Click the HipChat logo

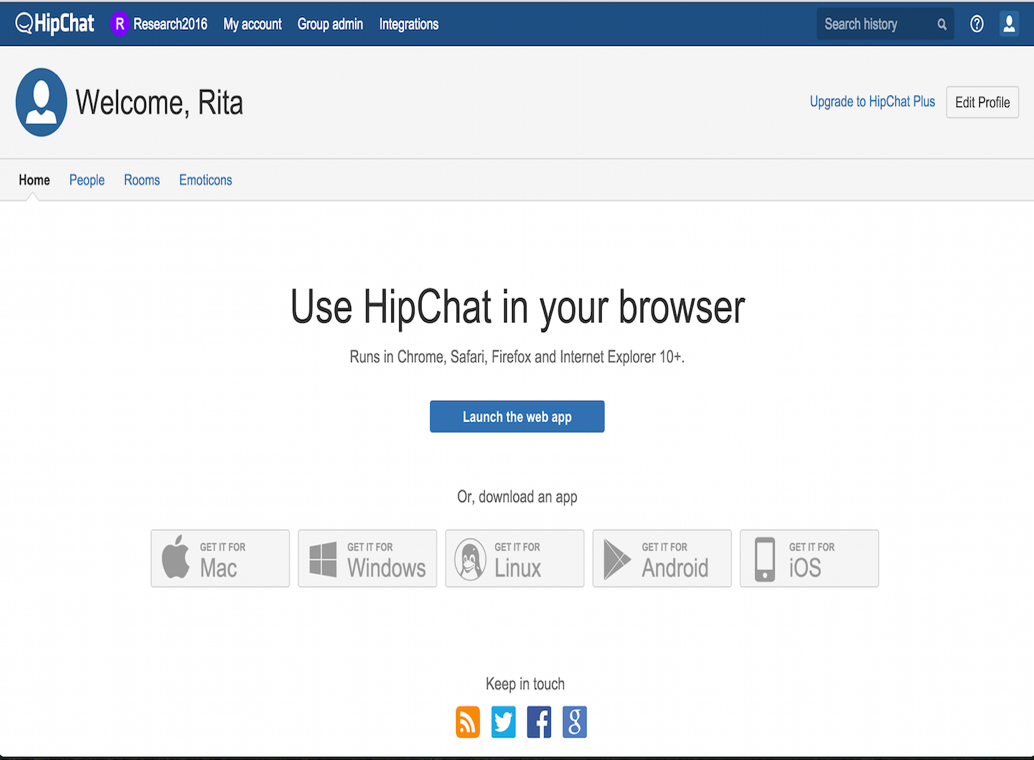coord(55,24)
